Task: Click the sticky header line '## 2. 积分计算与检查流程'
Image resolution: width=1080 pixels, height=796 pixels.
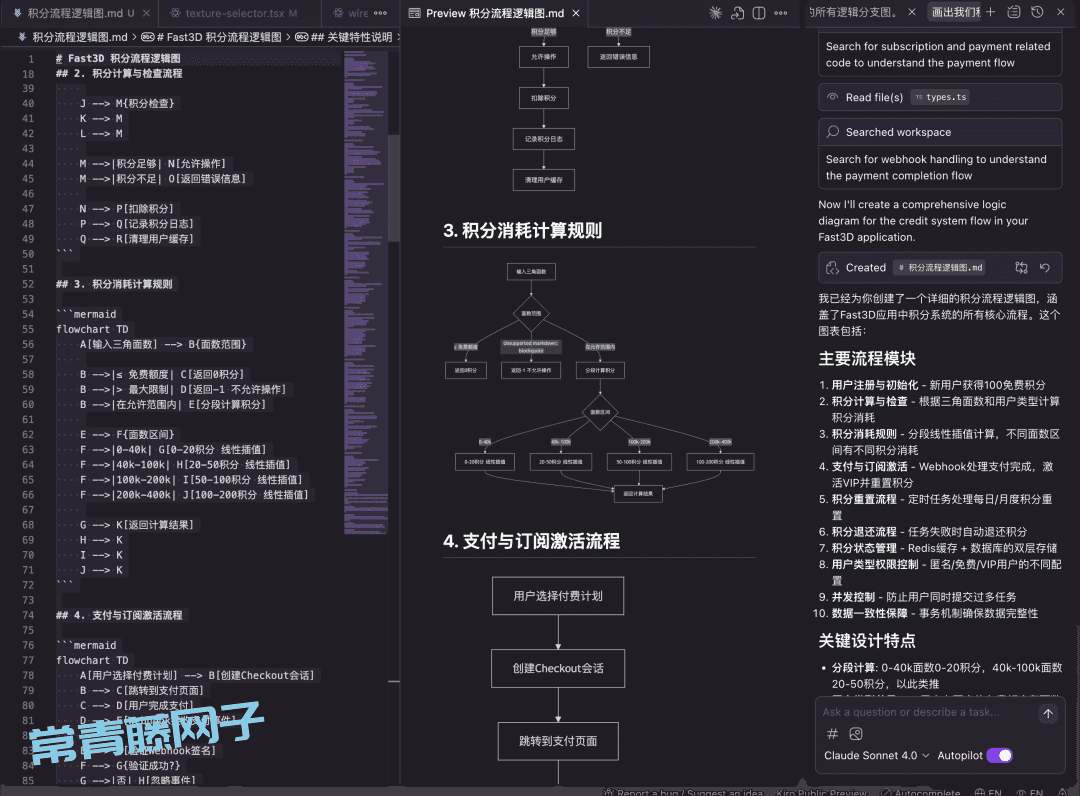Action: tap(119, 74)
